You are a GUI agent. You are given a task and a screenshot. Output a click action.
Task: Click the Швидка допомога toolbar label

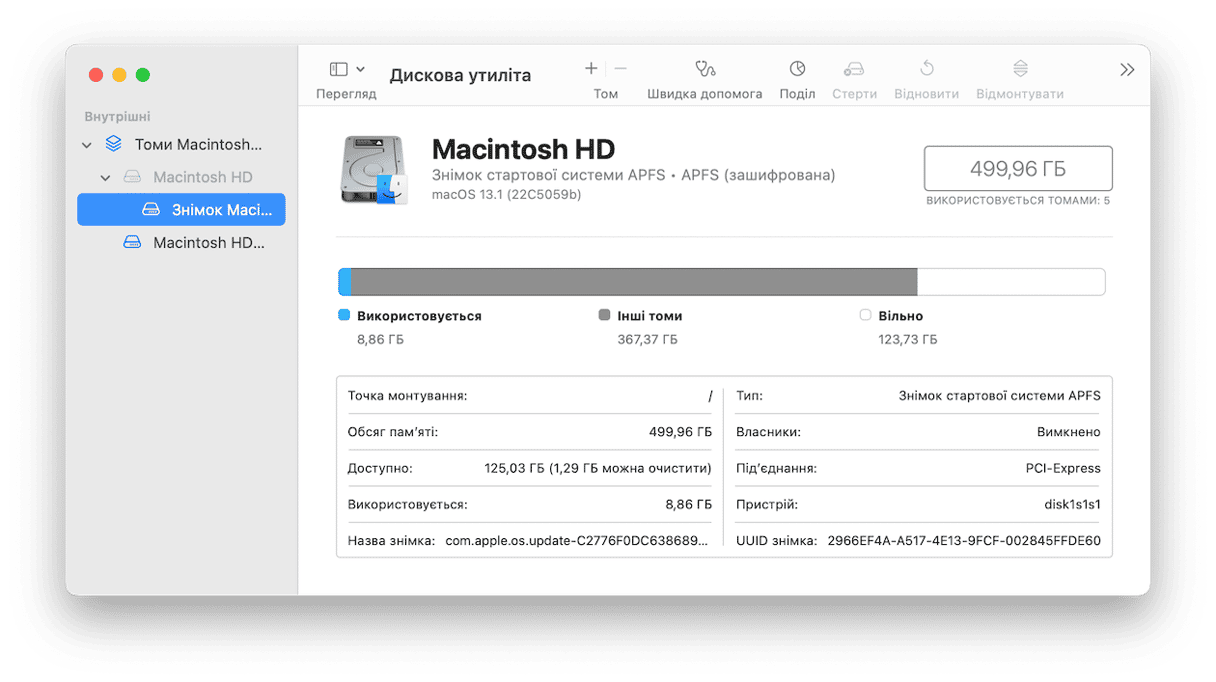[705, 94]
